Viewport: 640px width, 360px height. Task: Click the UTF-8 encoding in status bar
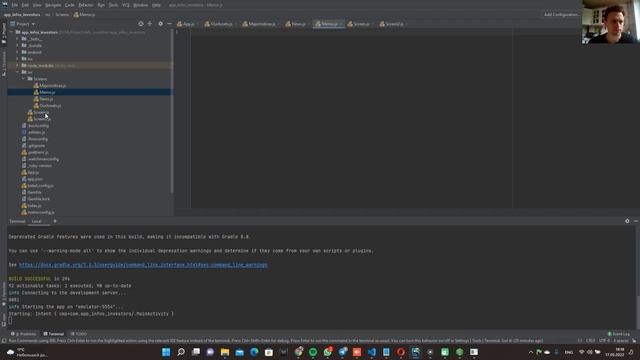(x=604, y=340)
